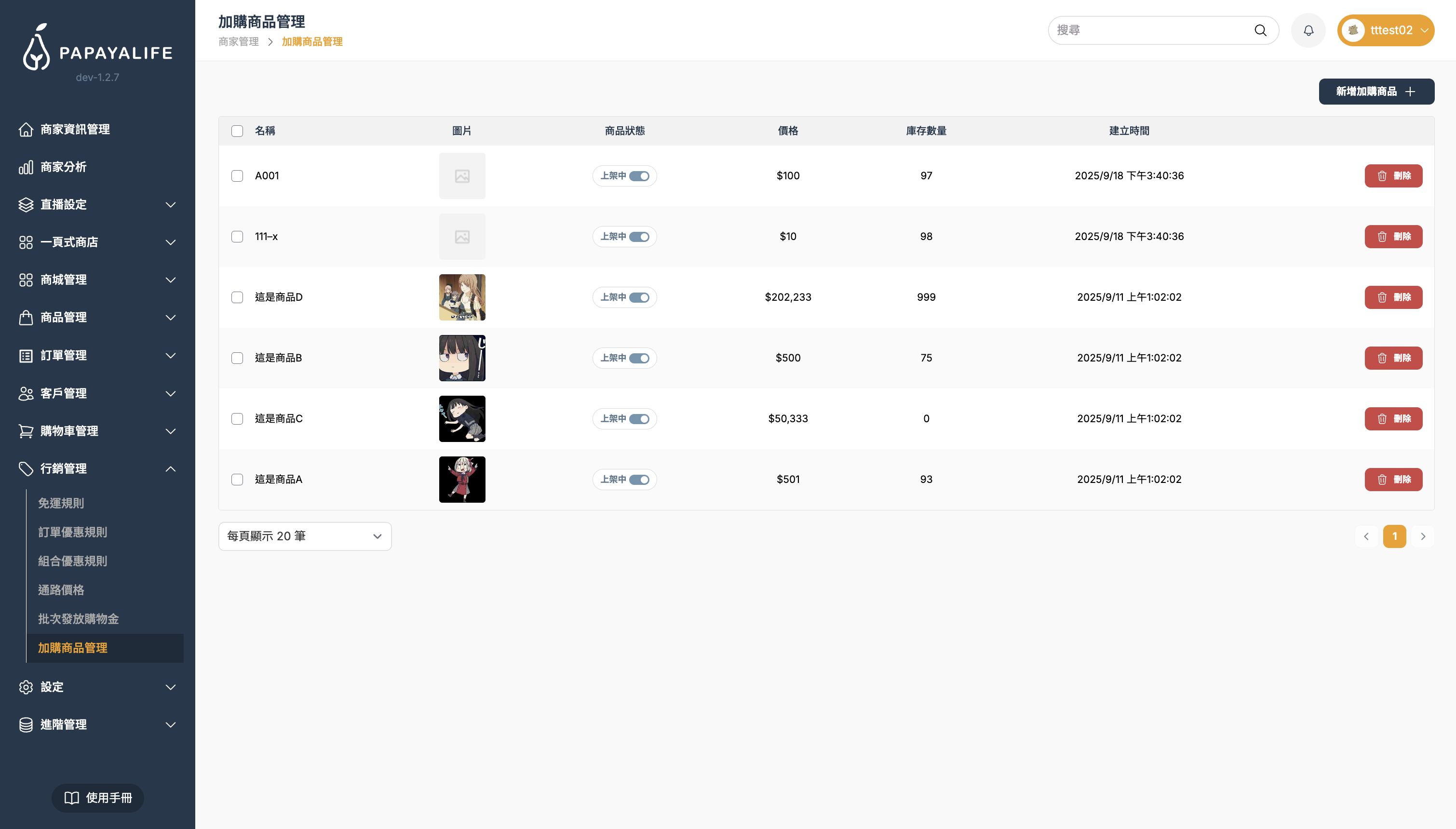Toggle 上架中 switch for 這是商品D
The height and width of the screenshot is (829, 1456).
(639, 297)
